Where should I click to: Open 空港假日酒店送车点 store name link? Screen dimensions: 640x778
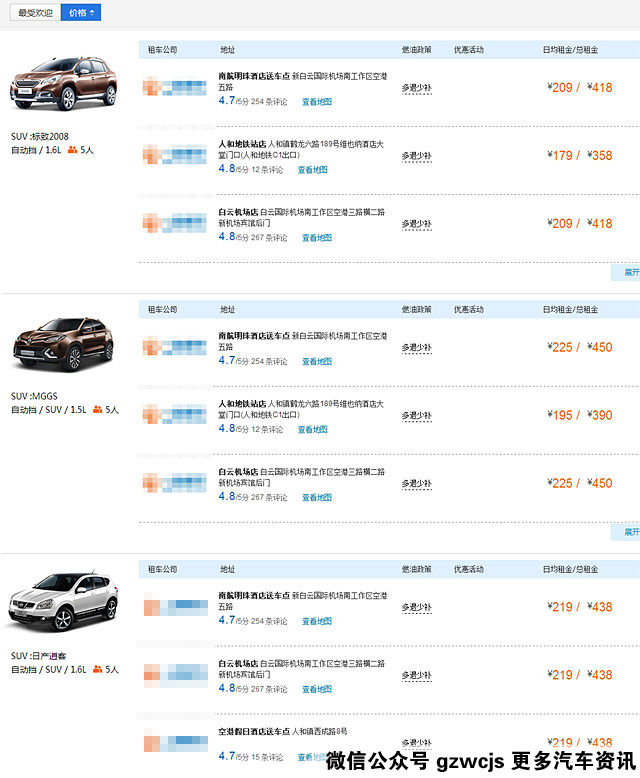[x=254, y=732]
